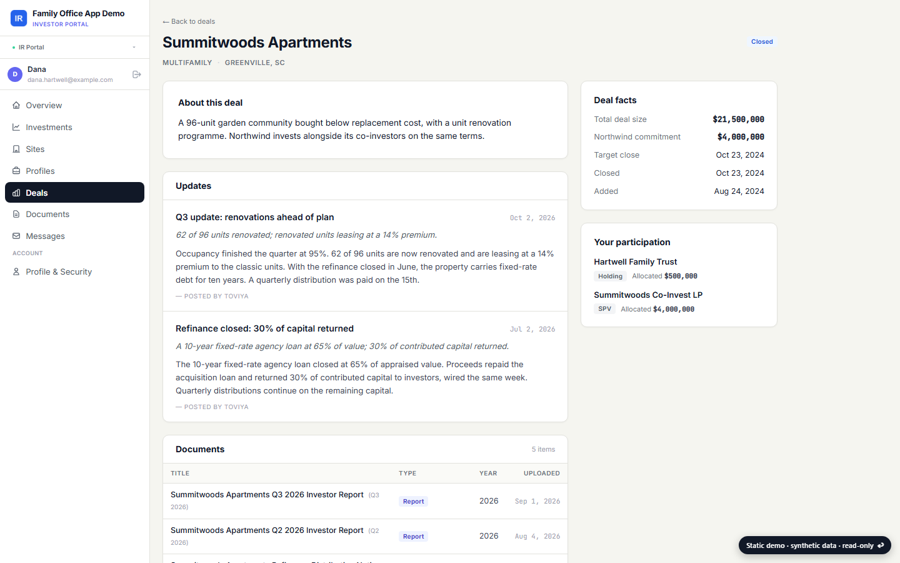Open Overview in the sidebar

point(75,105)
